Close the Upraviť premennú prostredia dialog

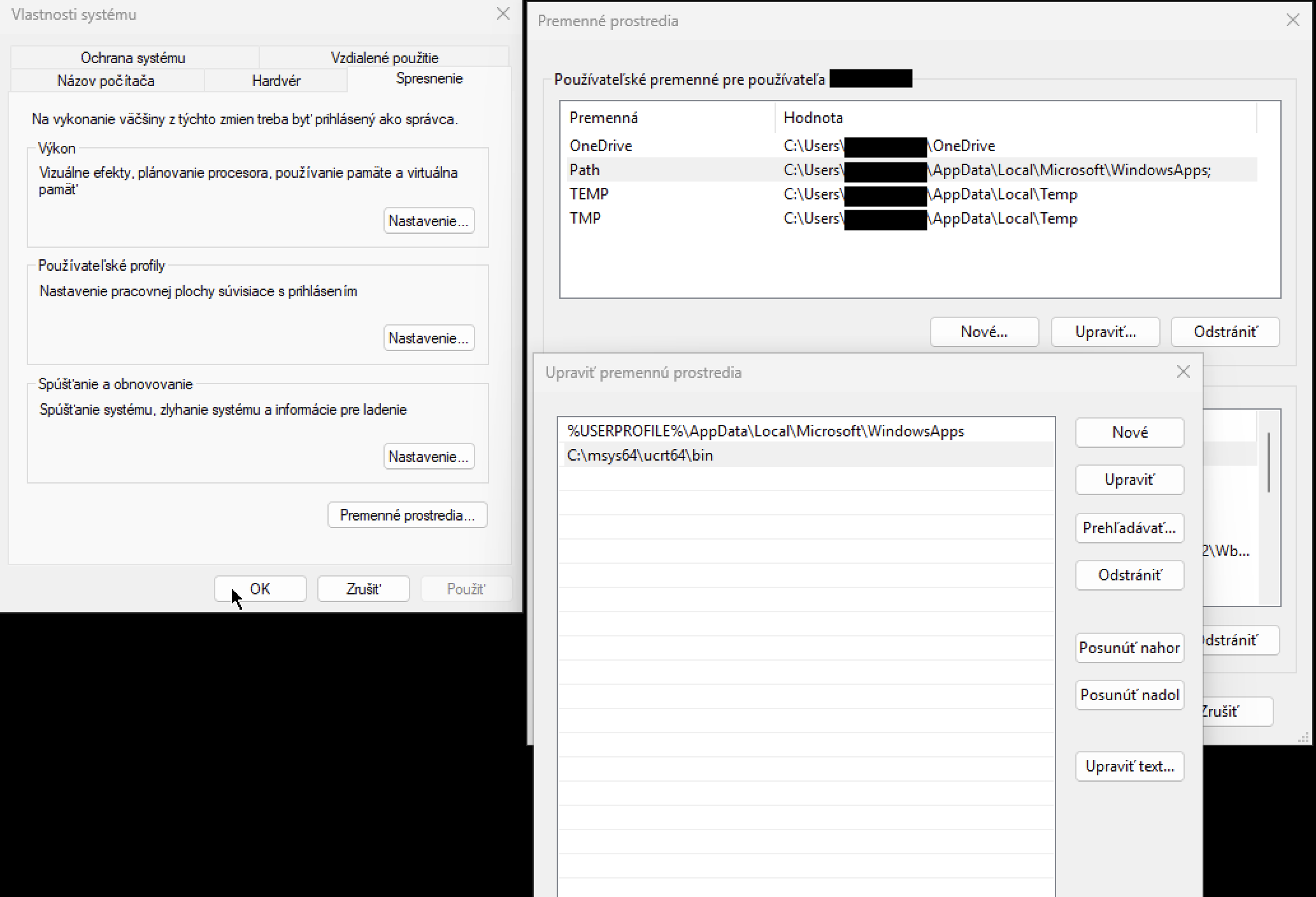point(1183,372)
